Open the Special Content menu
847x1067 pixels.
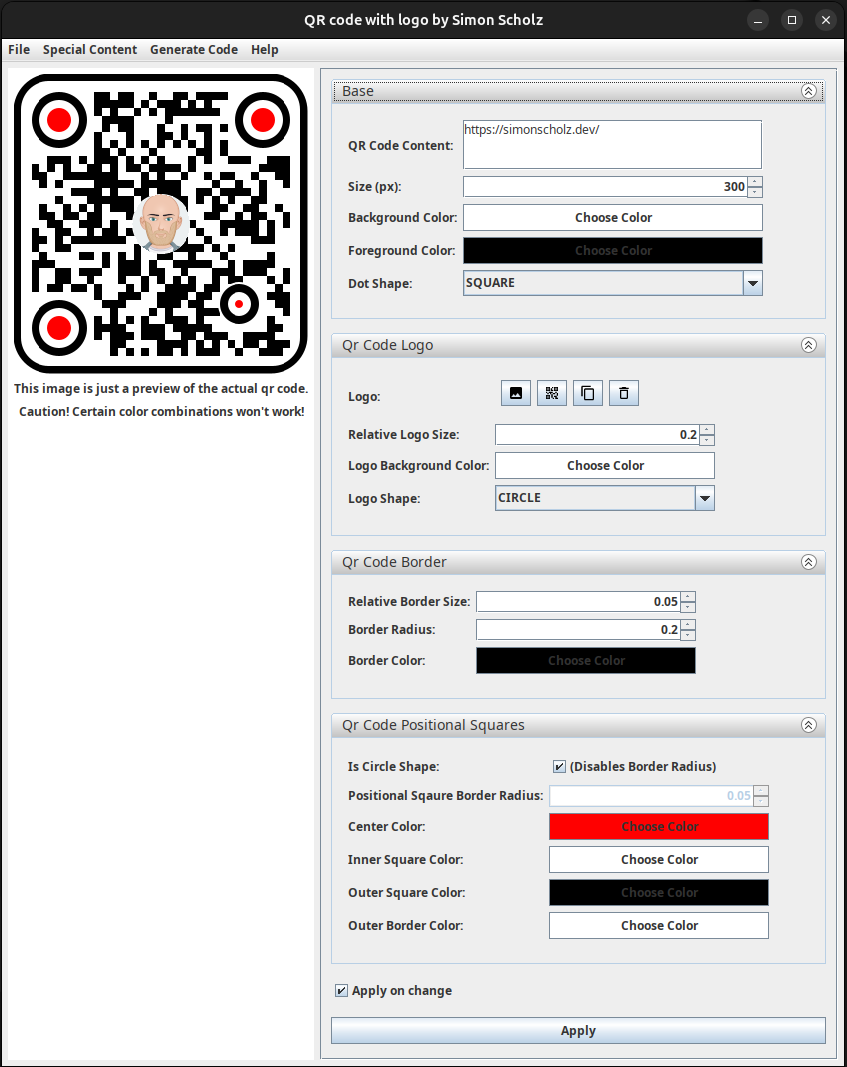(90, 50)
